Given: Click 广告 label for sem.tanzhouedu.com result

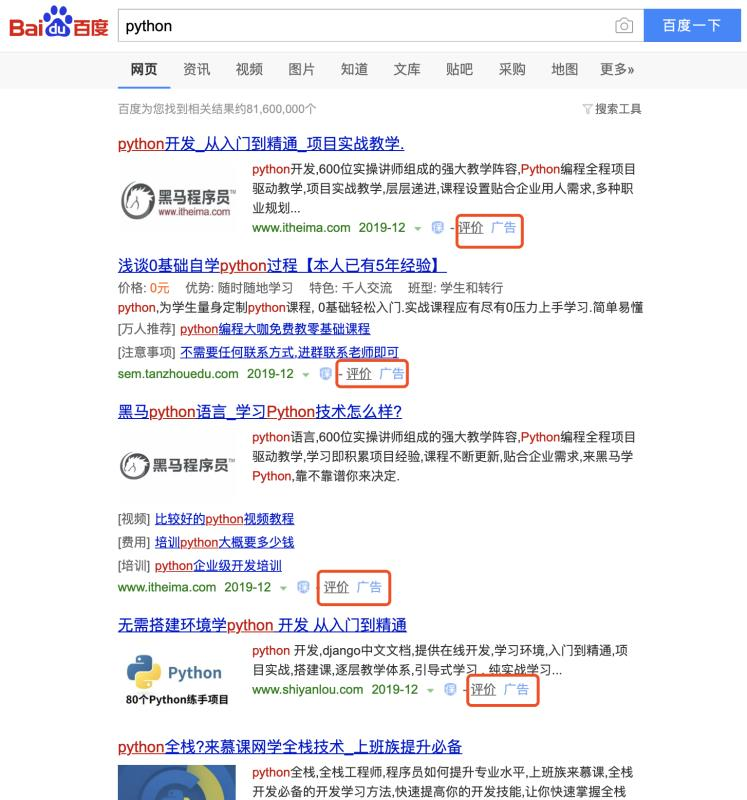Looking at the screenshot, I should click(392, 374).
